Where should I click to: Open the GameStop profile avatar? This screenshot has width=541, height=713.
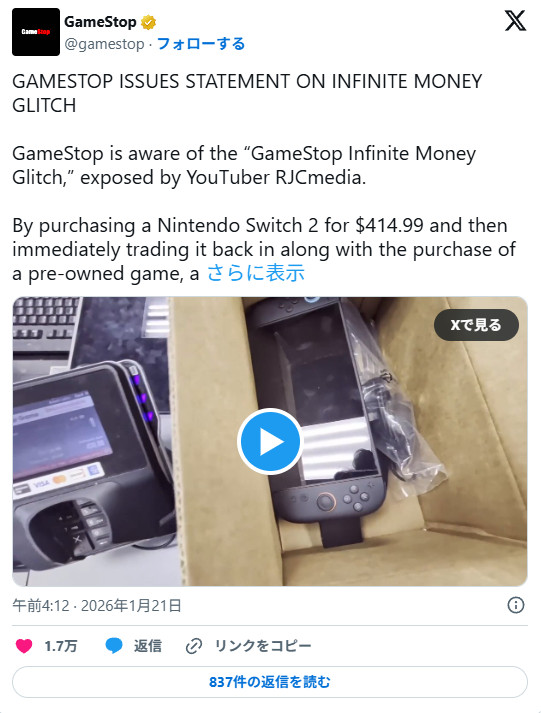(36, 32)
